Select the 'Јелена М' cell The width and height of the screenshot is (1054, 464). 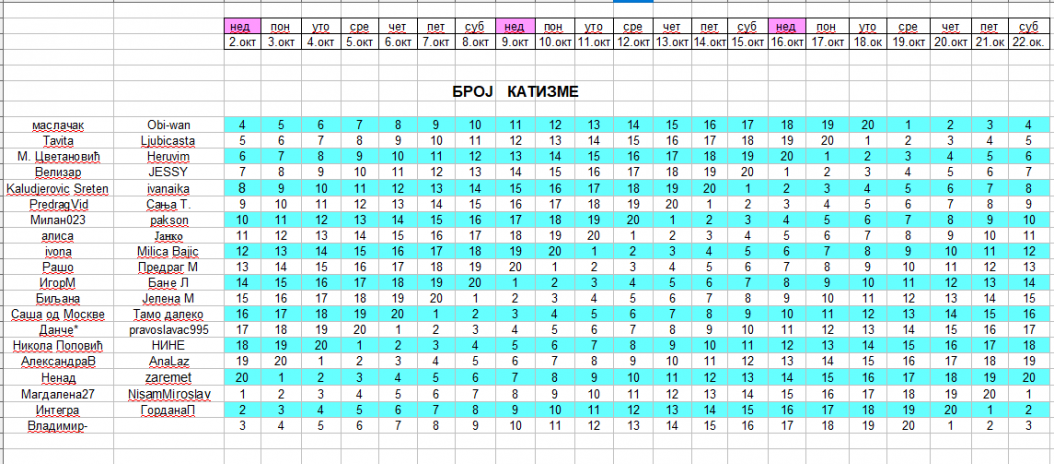tap(169, 297)
